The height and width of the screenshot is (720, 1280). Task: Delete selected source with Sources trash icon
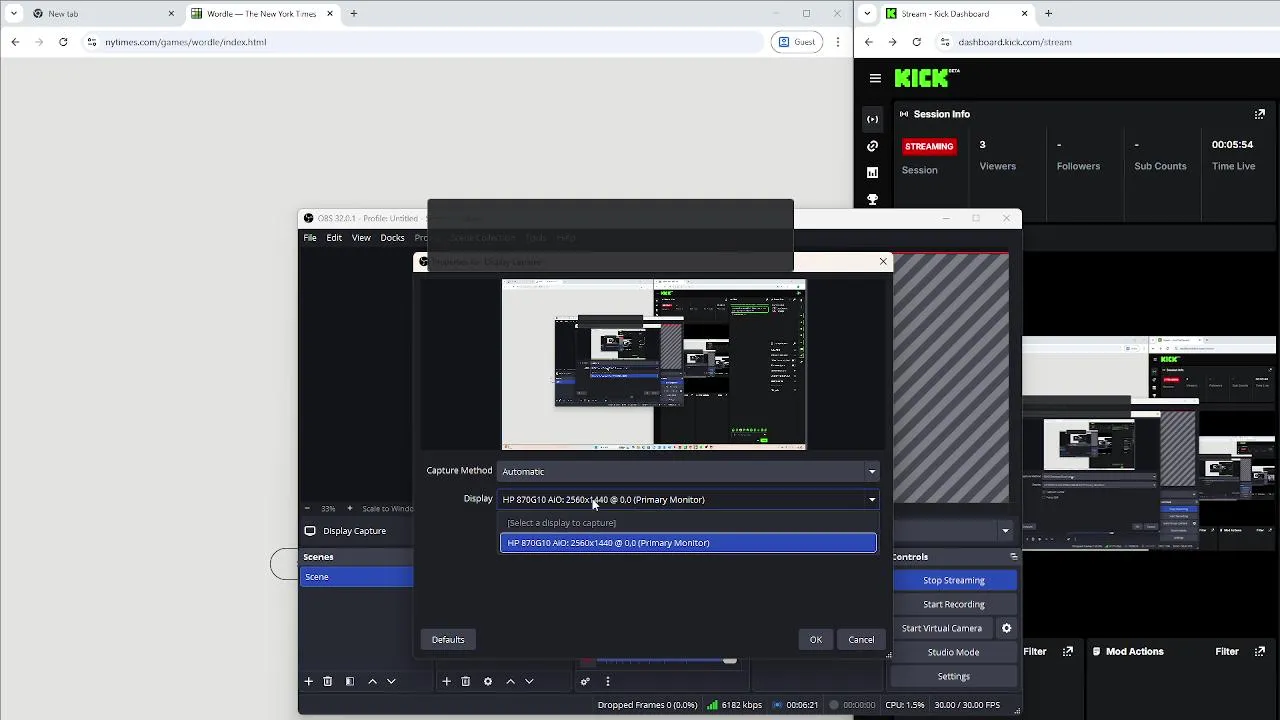tap(465, 681)
